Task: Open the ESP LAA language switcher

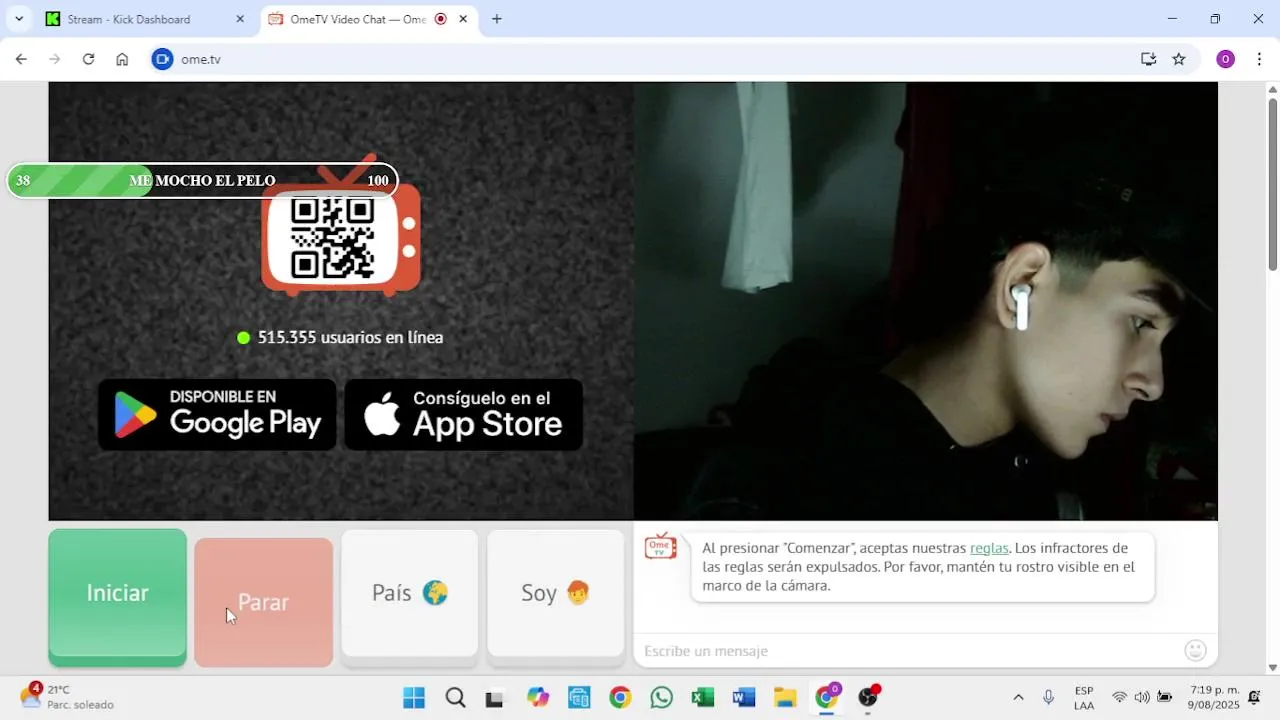Action: coord(1084,698)
